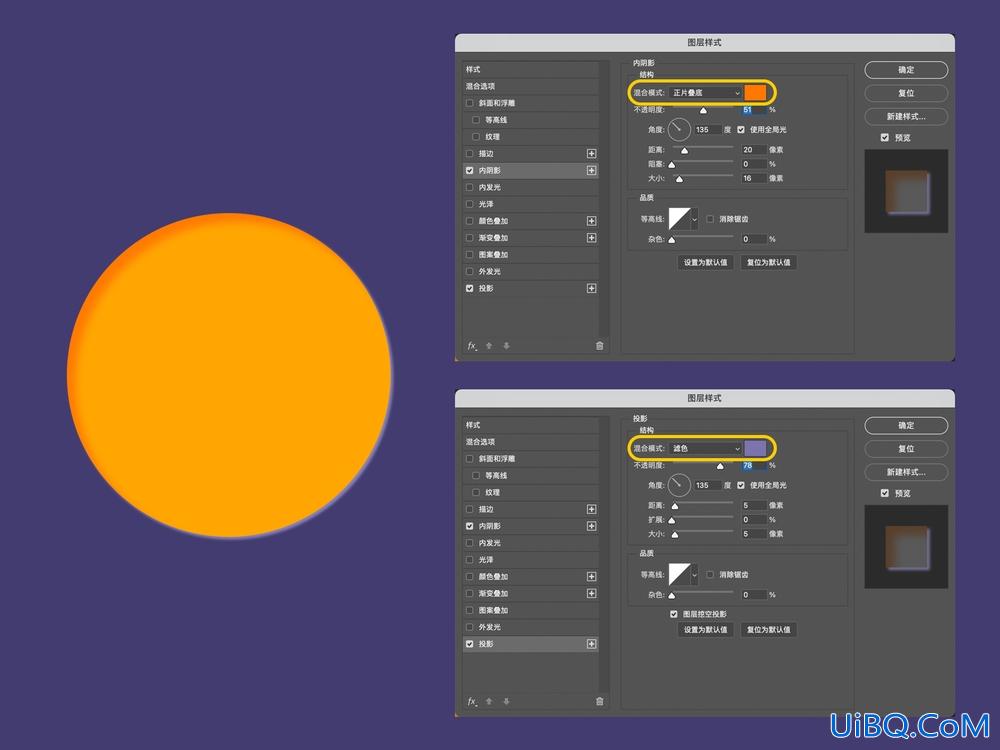
Task: Uncheck 投影 checkbox in Drop Shadow dialog list
Action: pos(470,644)
